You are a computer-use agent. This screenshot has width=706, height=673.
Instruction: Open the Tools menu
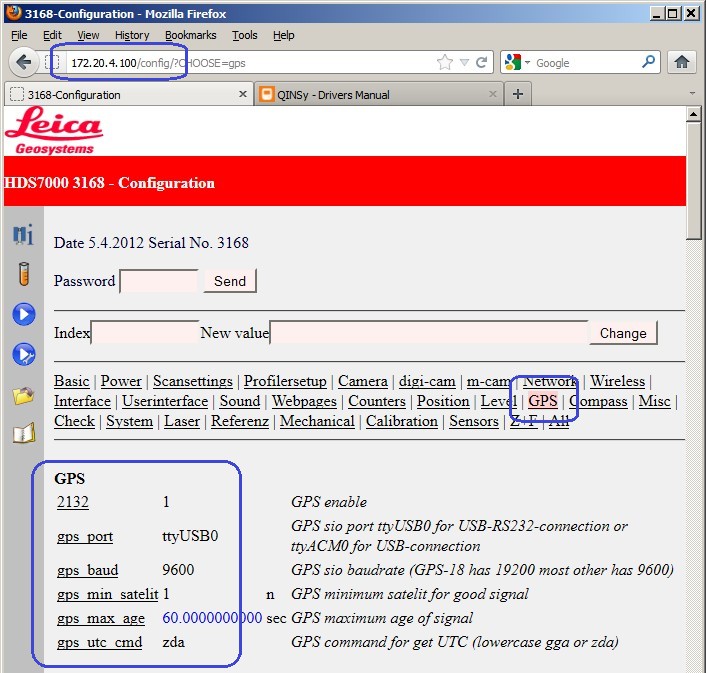244,35
